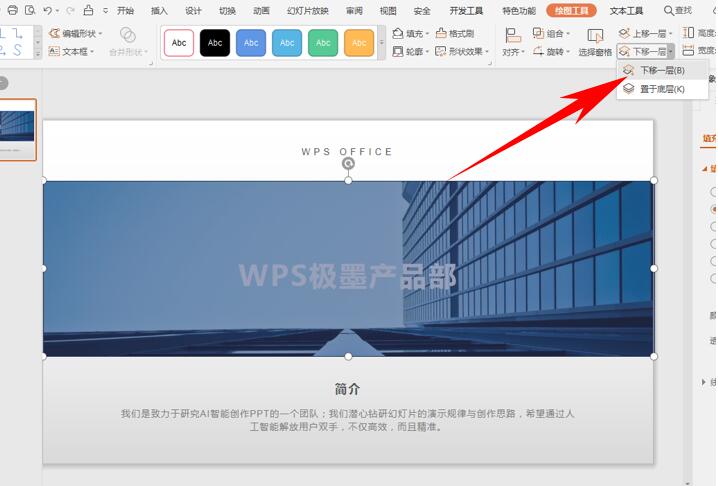
Task: Click the Rotate (旋转) icon
Action: pyautogui.click(x=538, y=51)
